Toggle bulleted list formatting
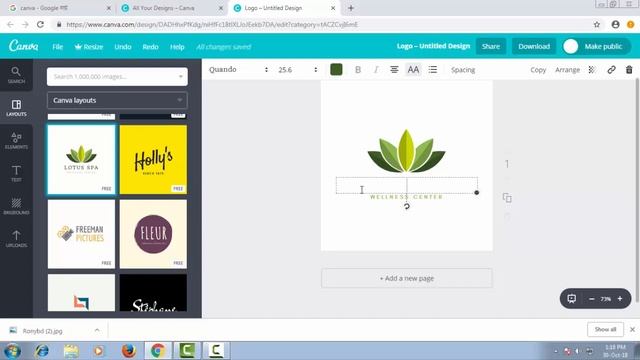The image size is (640, 360). click(x=433, y=70)
